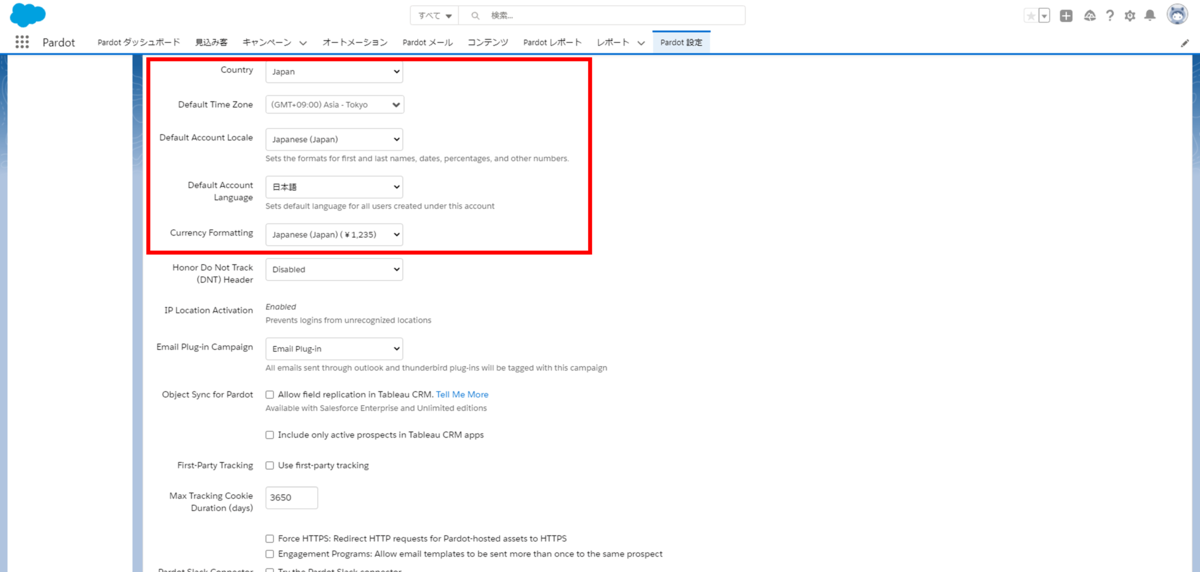Viewport: 1200px width, 572px height.
Task: Open the キャンペーン tab
Action: [267, 43]
